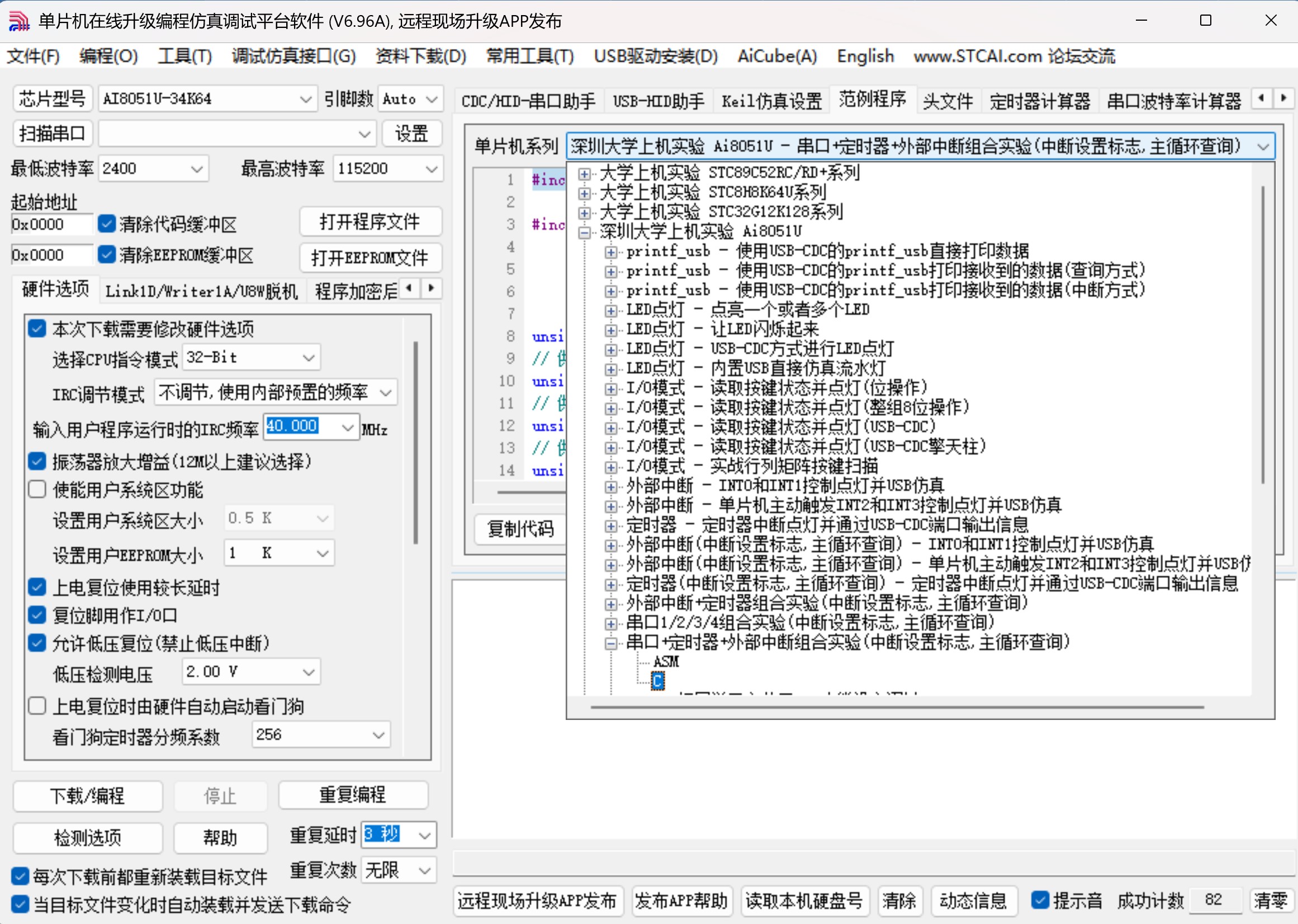Open 重复延时 3秒 dropdown
Screen dimensions: 1298x924
399,835
